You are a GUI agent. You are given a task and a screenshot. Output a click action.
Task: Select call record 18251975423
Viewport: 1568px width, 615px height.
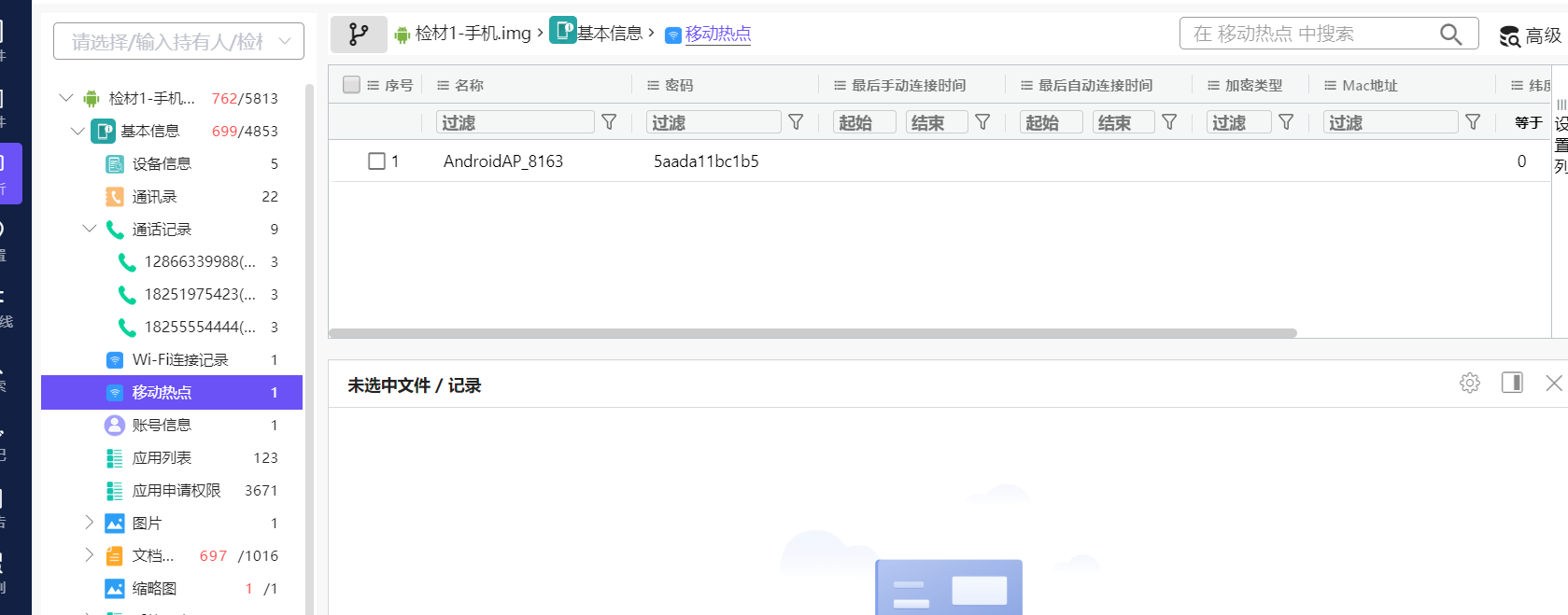click(199, 295)
